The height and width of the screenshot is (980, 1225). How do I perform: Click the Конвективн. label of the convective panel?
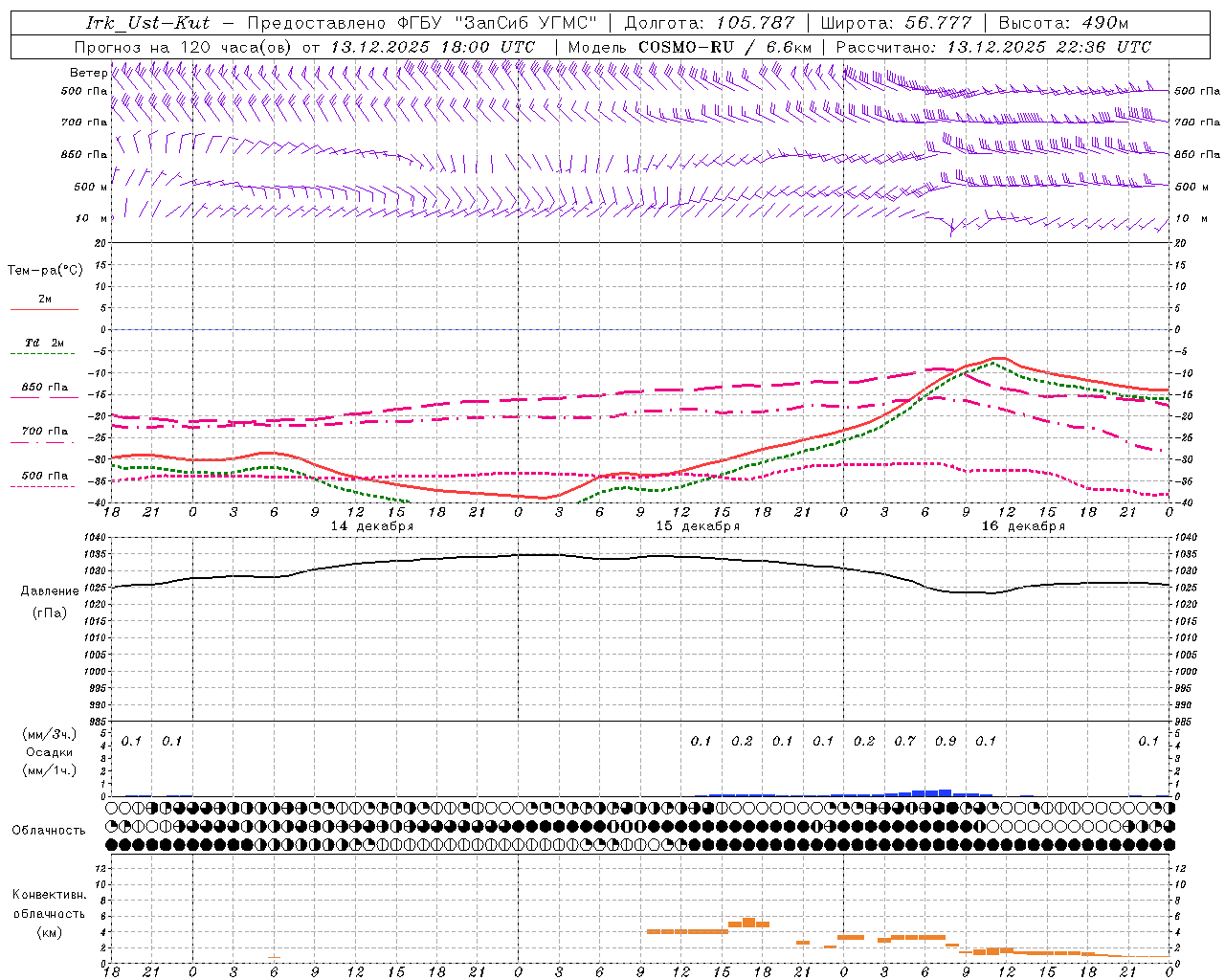(49, 895)
